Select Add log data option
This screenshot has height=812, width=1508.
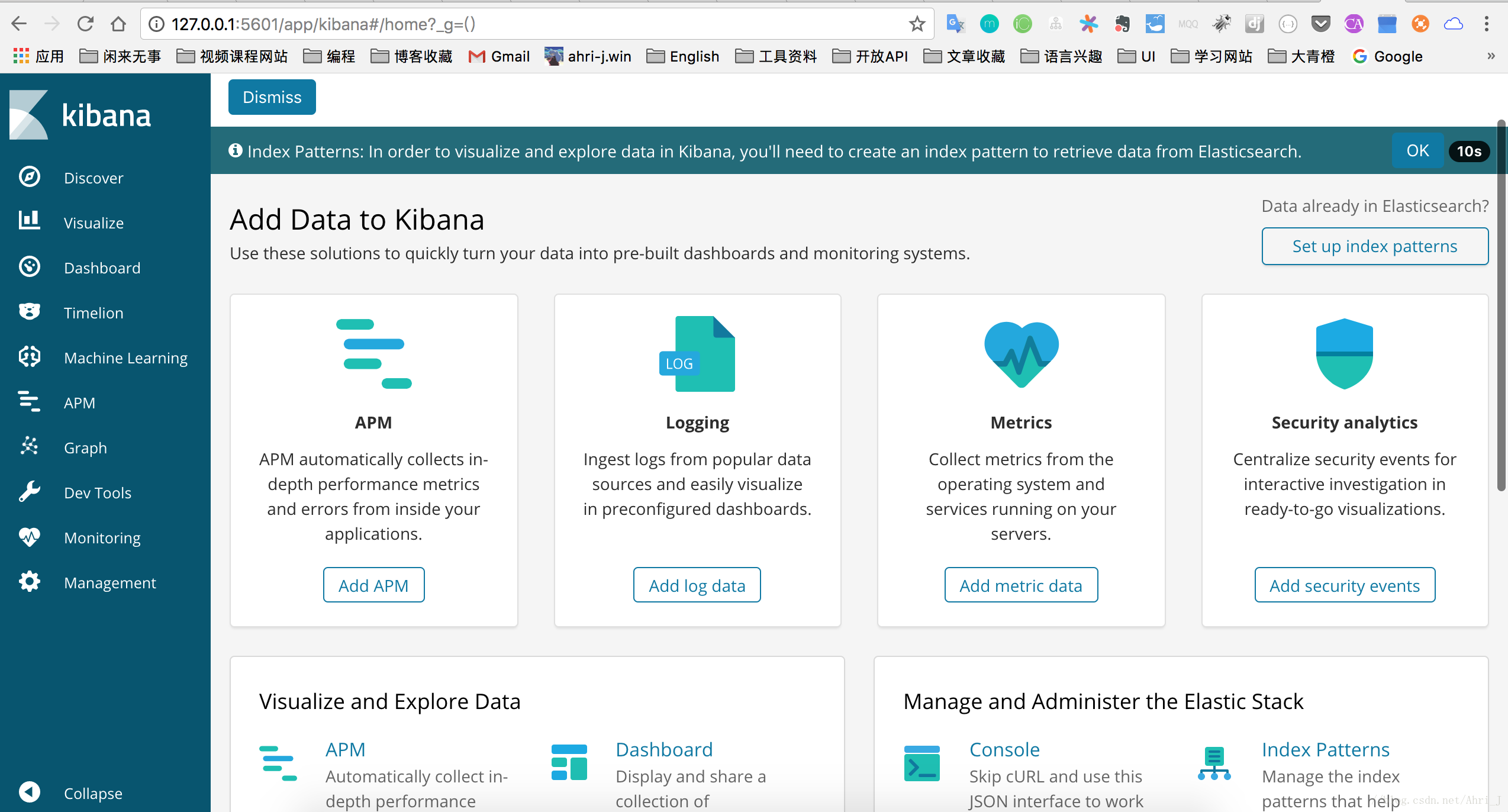point(697,584)
